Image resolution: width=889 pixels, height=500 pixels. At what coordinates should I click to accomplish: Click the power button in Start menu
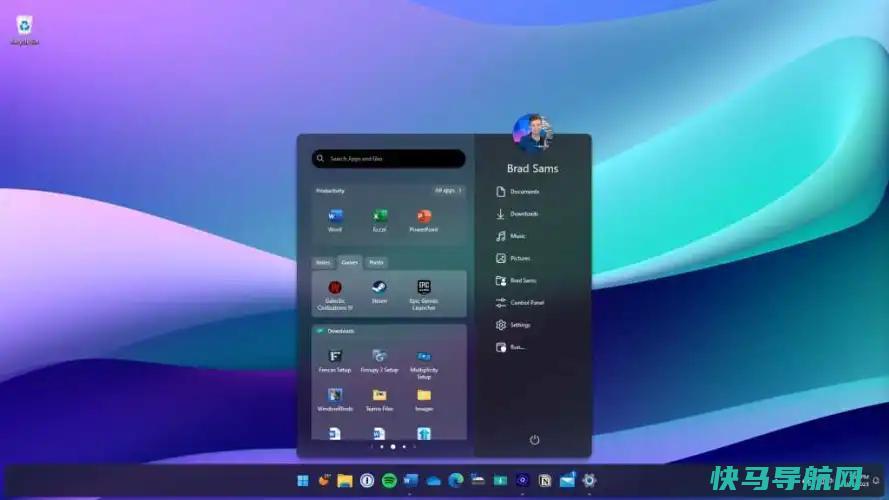tap(534, 439)
